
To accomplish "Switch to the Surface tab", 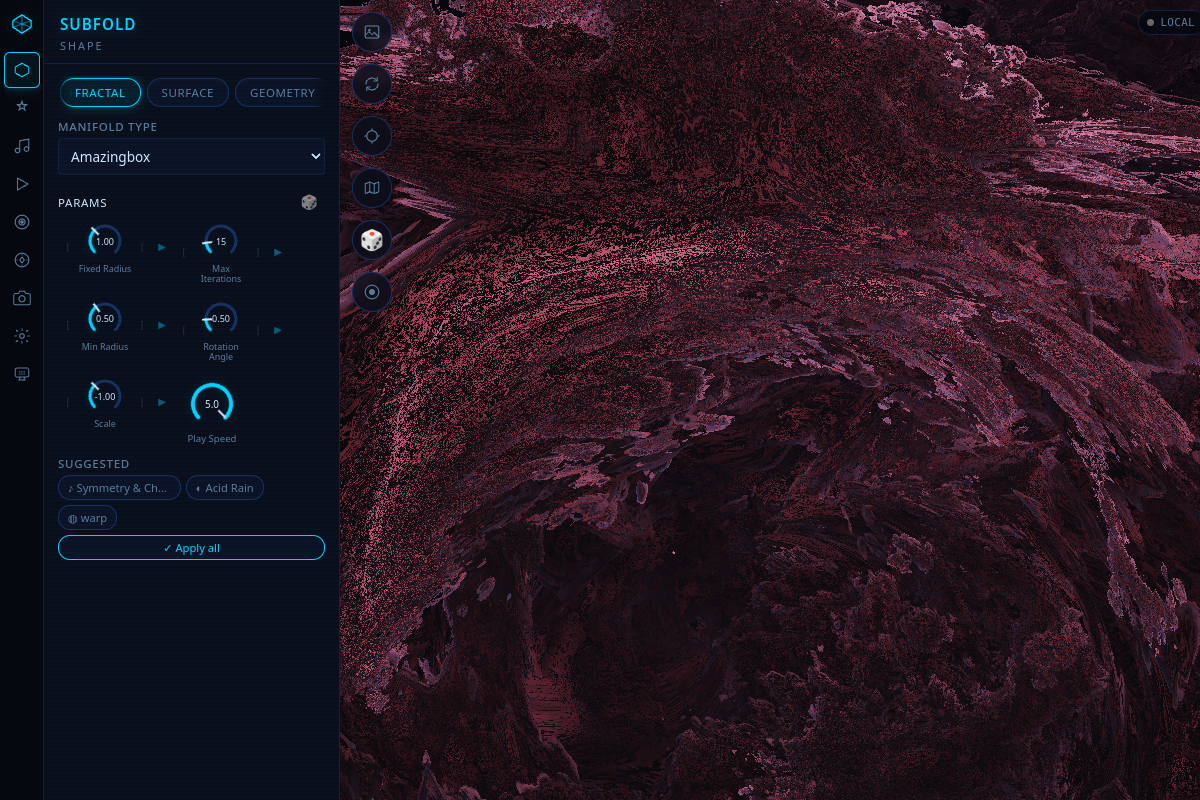I will pos(188,93).
